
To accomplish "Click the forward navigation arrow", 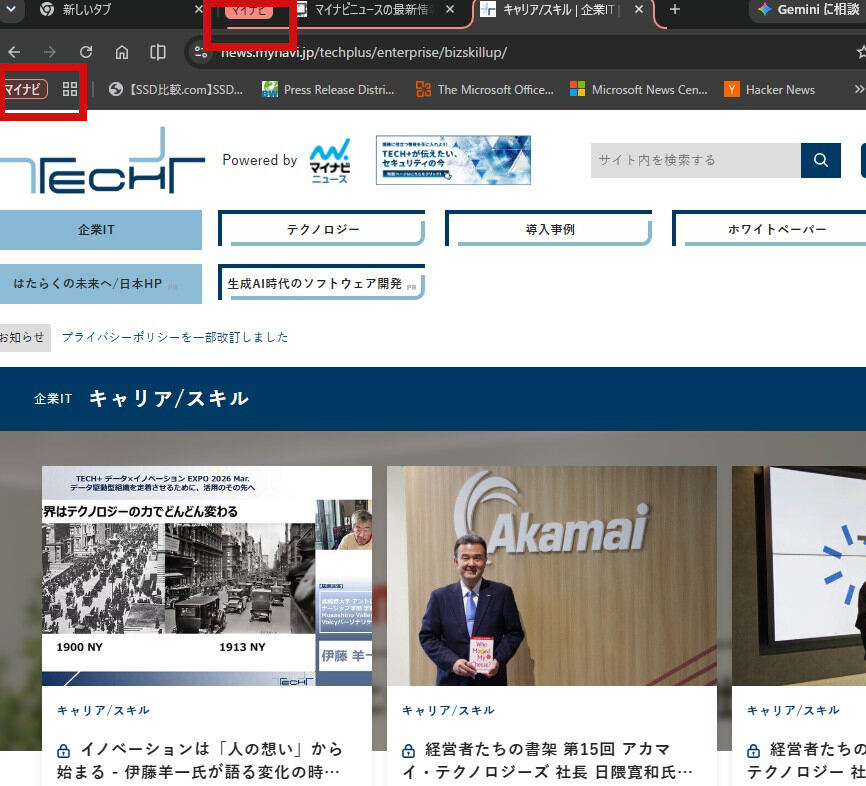I will (50, 52).
